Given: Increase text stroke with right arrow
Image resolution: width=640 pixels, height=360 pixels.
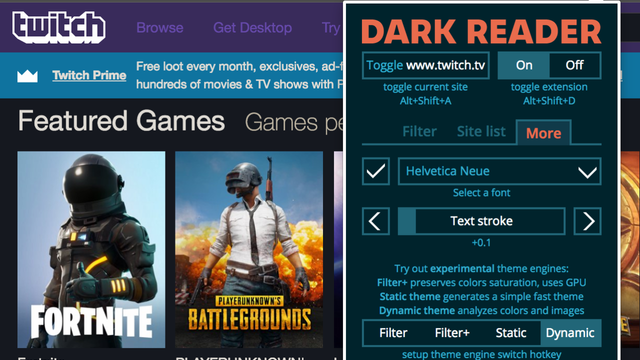Looking at the screenshot, I should [587, 221].
